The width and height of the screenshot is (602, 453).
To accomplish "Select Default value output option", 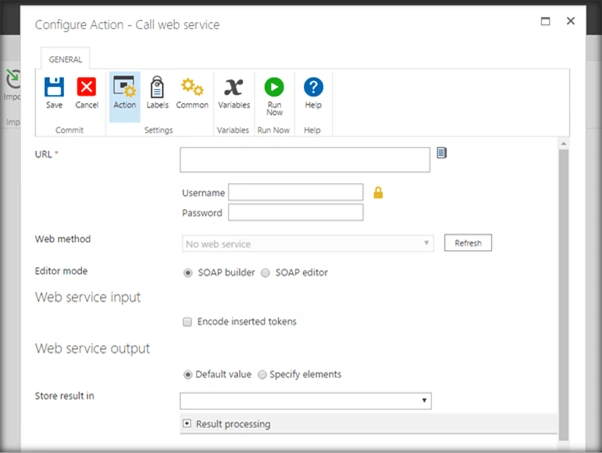I will (188, 375).
